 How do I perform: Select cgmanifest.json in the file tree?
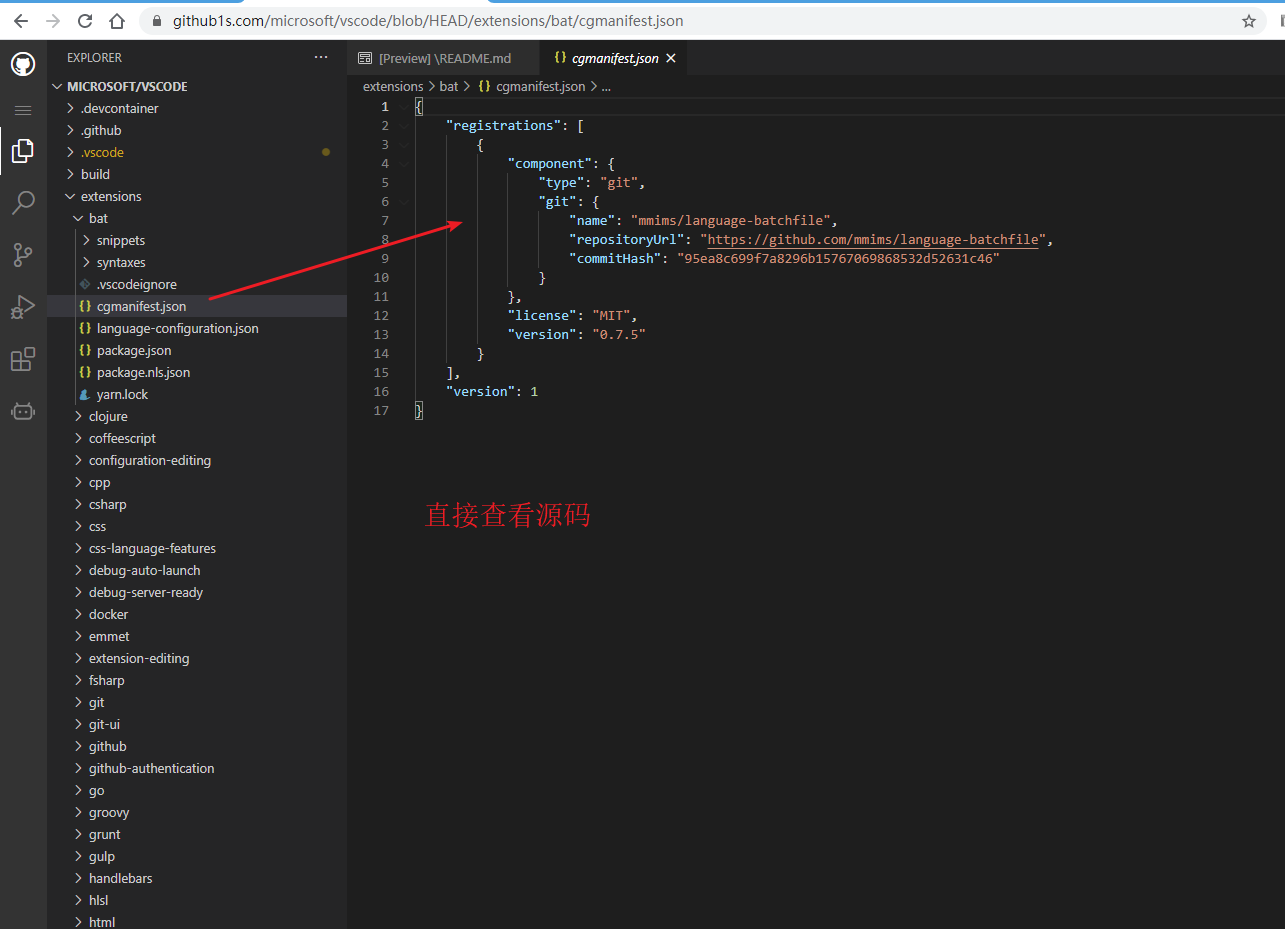pyautogui.click(x=197, y=306)
